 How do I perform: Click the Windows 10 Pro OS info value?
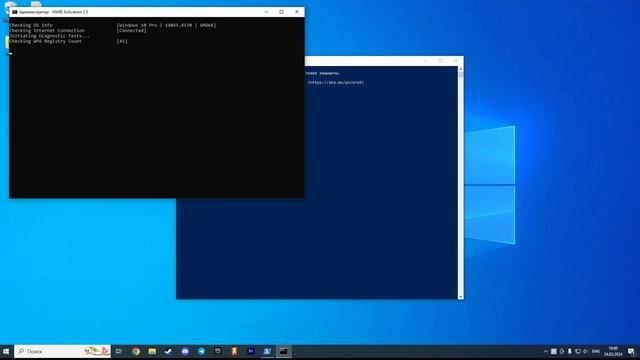167,25
